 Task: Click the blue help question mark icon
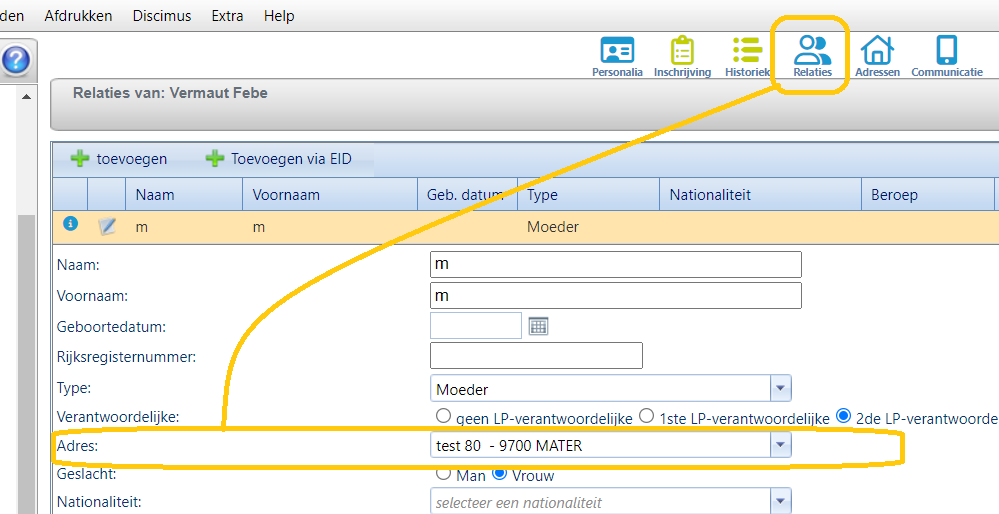tap(15, 61)
